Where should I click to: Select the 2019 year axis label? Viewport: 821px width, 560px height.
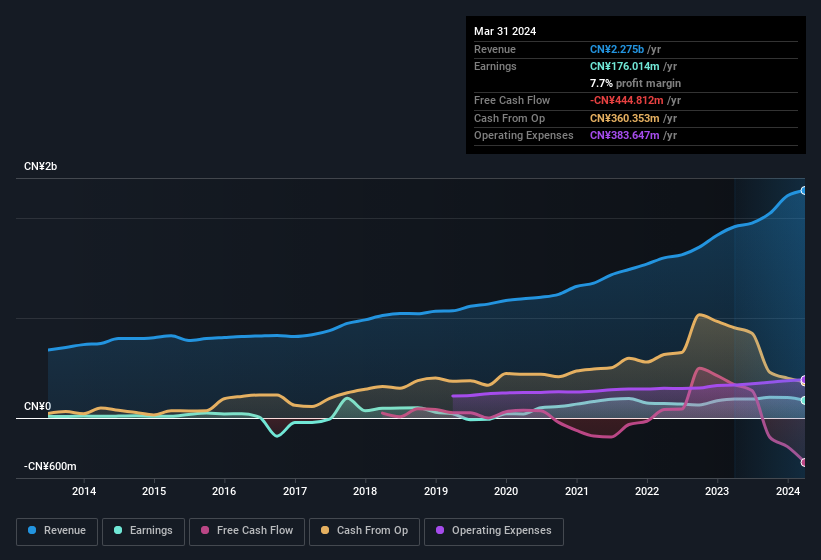pyautogui.click(x=436, y=491)
